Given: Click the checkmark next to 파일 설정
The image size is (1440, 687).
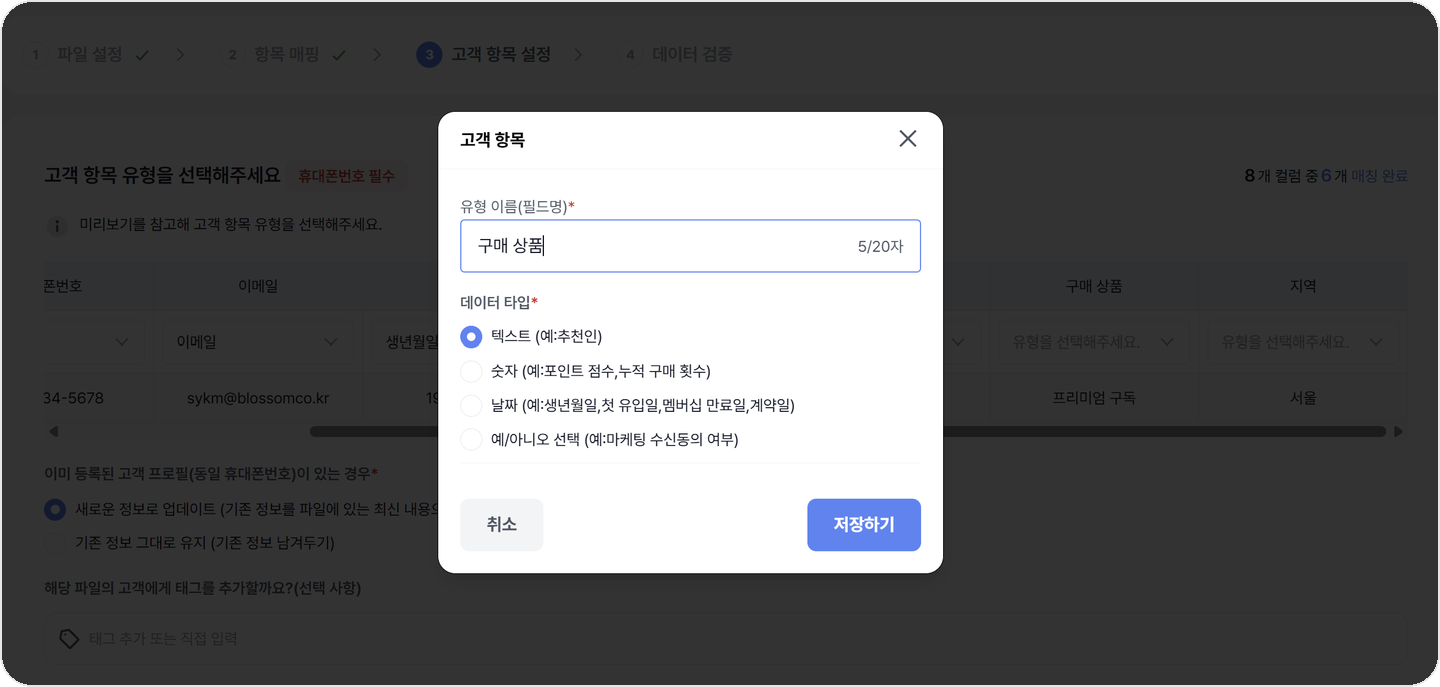Looking at the screenshot, I should click(141, 55).
